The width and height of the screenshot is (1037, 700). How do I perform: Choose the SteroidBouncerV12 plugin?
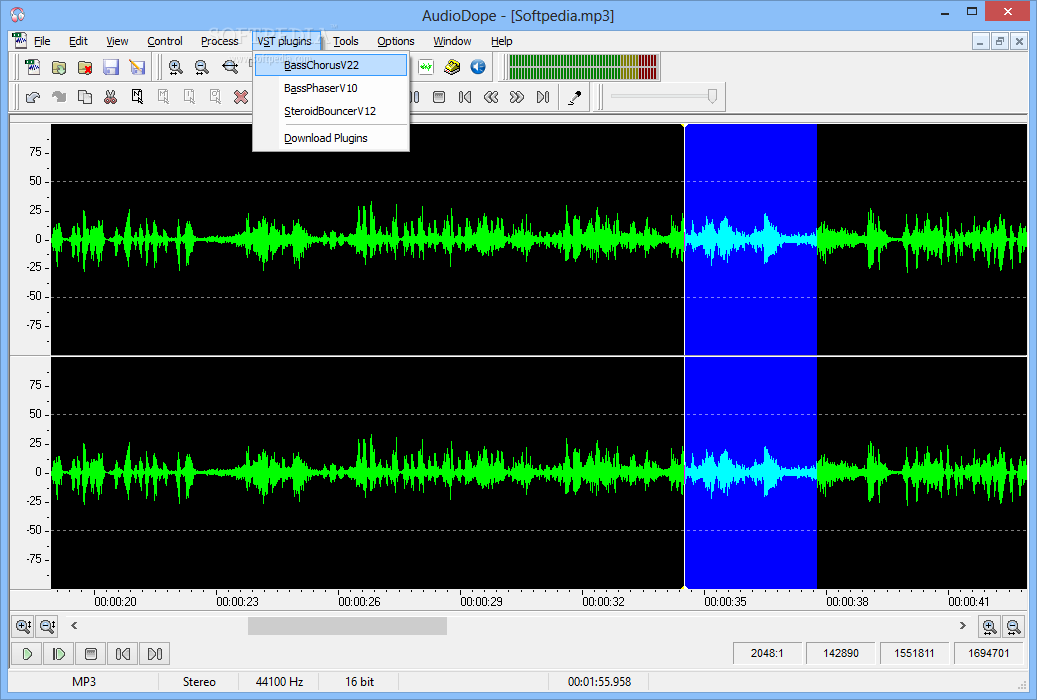tap(331, 111)
